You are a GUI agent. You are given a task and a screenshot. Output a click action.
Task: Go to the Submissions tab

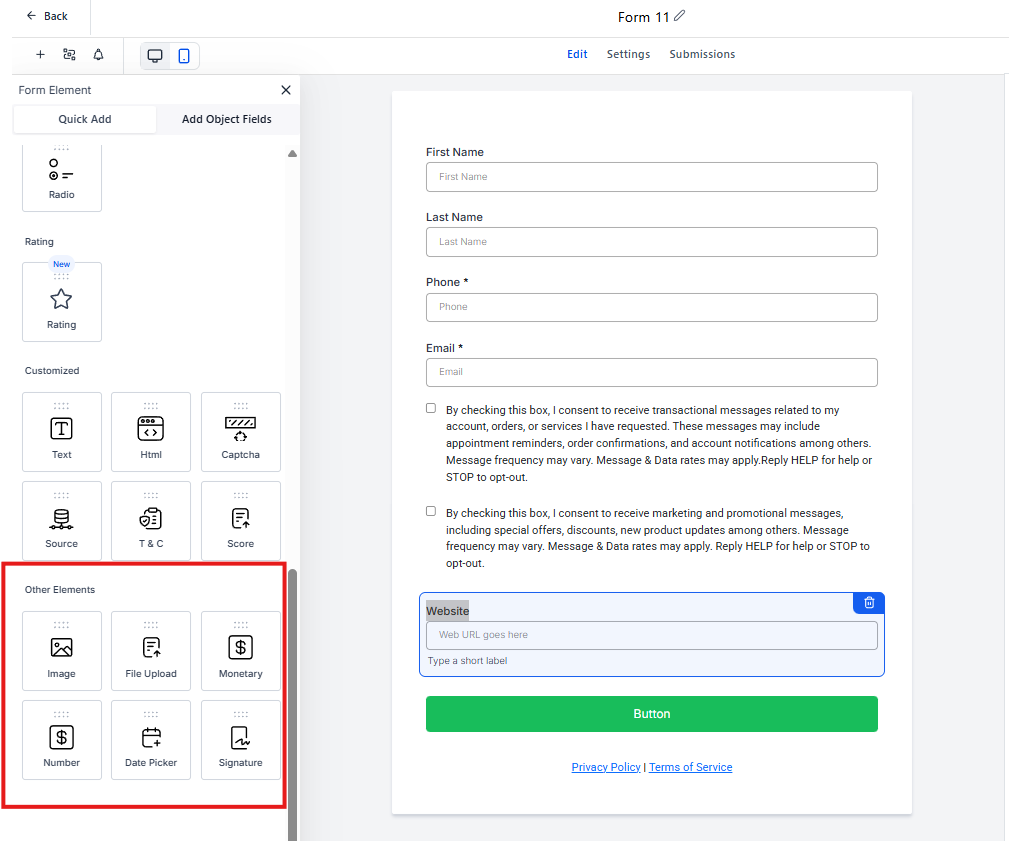tap(702, 54)
